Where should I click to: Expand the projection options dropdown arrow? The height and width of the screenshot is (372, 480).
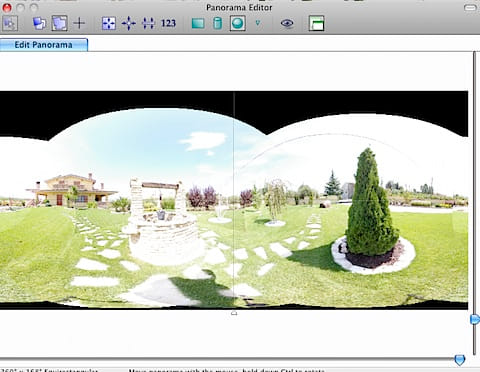tap(258, 23)
